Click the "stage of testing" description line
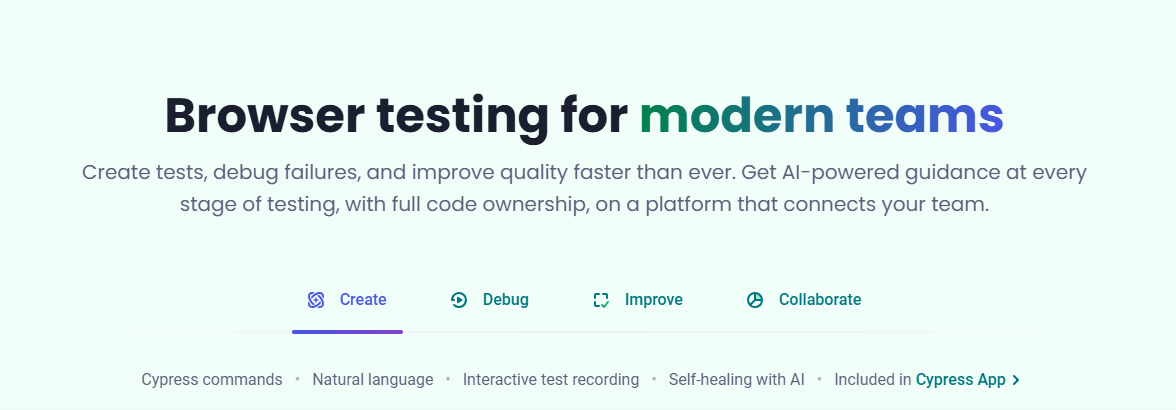This screenshot has width=1176, height=410. click(x=584, y=205)
